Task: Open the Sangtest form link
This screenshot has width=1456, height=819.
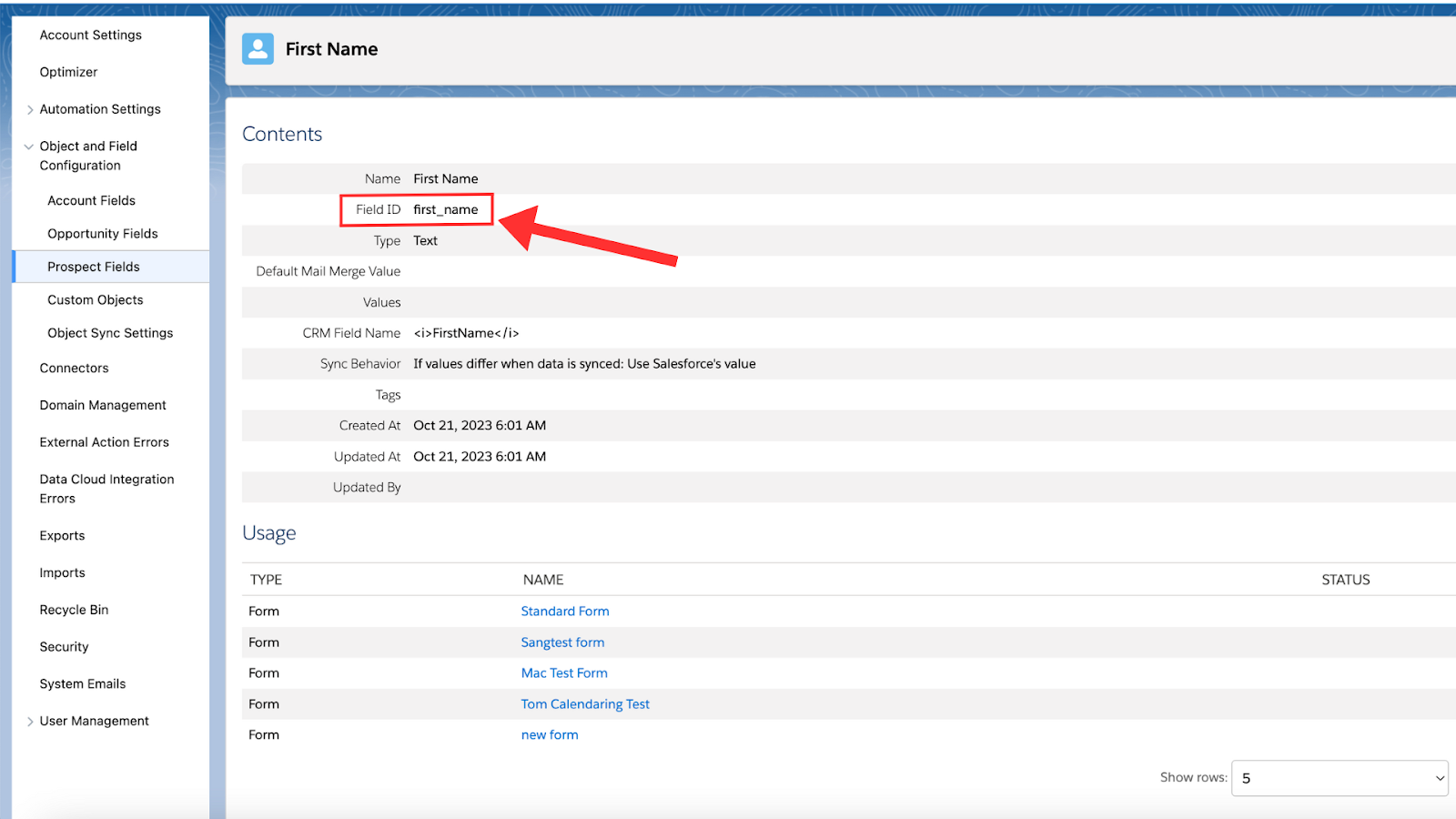Action: [x=562, y=642]
